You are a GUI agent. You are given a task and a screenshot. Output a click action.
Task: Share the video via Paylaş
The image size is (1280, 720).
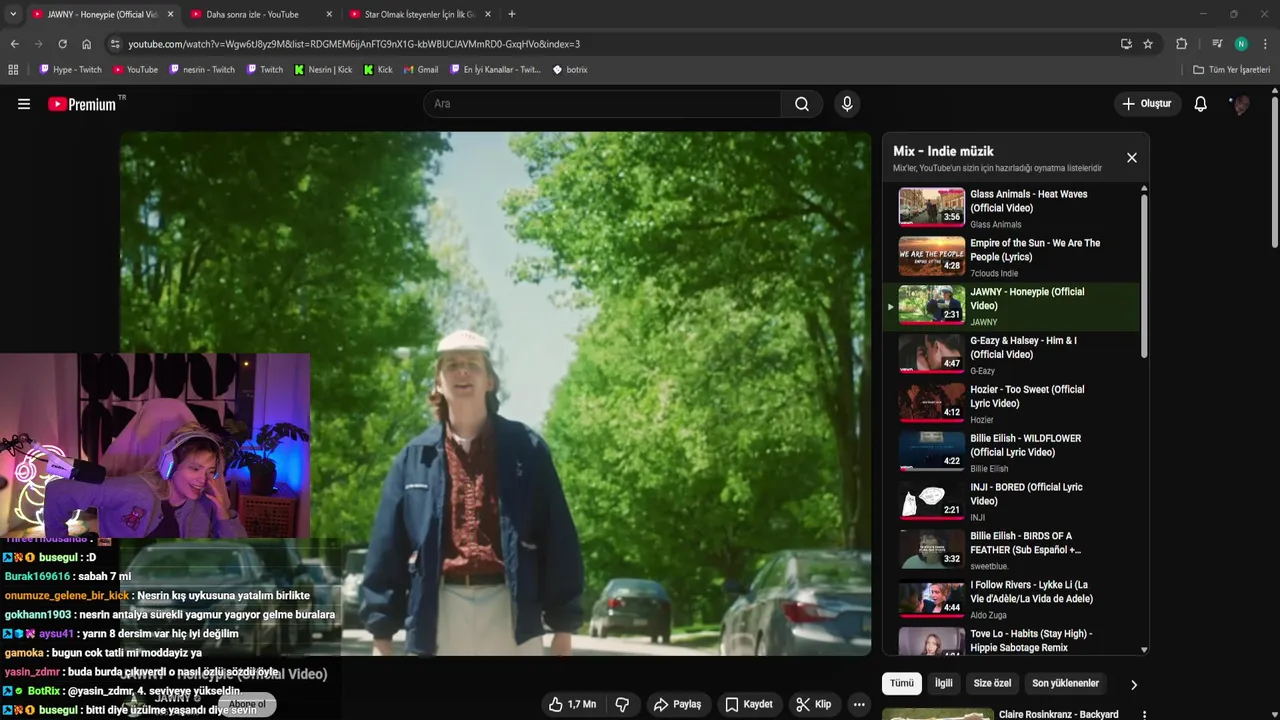click(677, 704)
